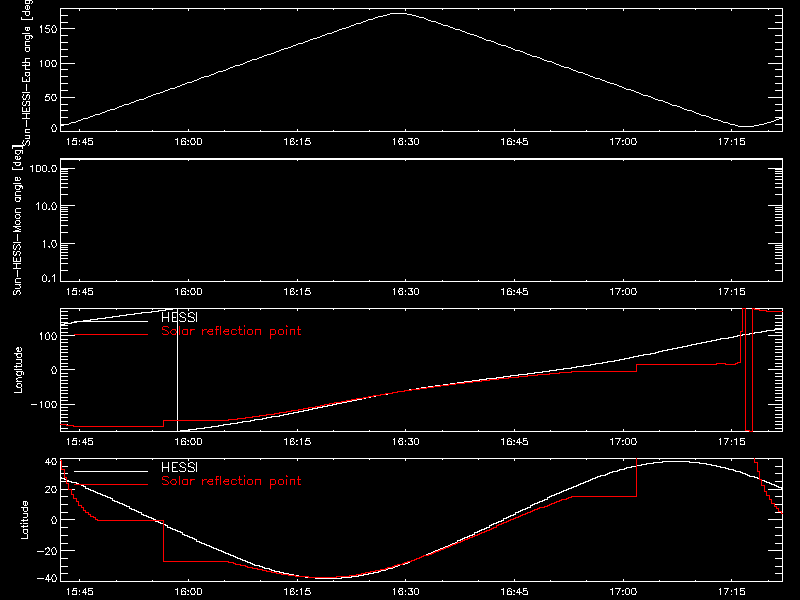Click red legend line sample in Latitude plot

pos(111,485)
